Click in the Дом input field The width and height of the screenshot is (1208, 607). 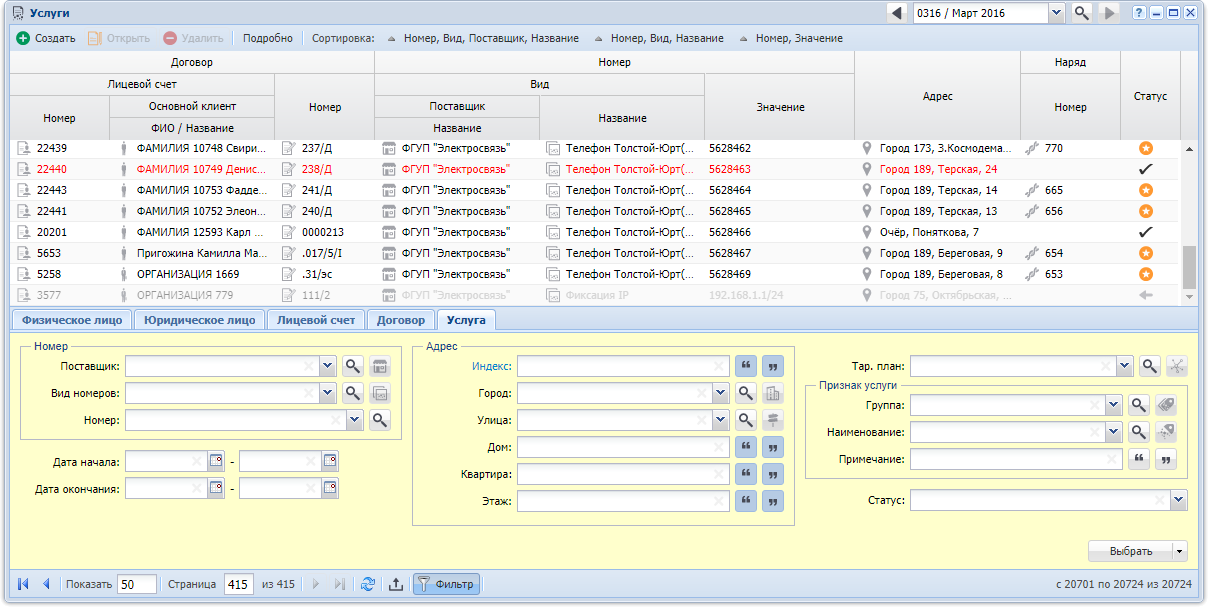[x=622, y=447]
